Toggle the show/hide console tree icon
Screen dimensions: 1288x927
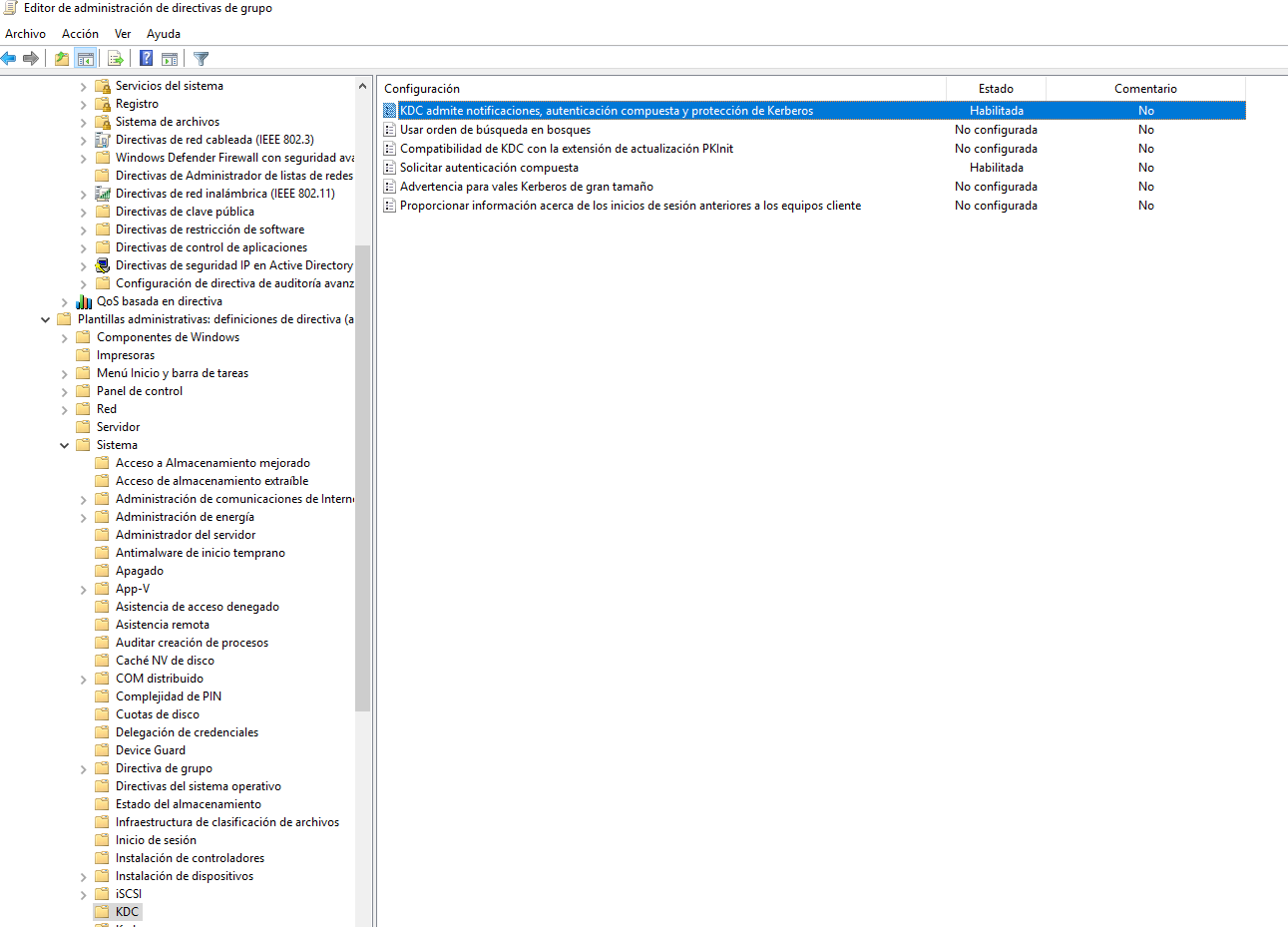click(85, 59)
